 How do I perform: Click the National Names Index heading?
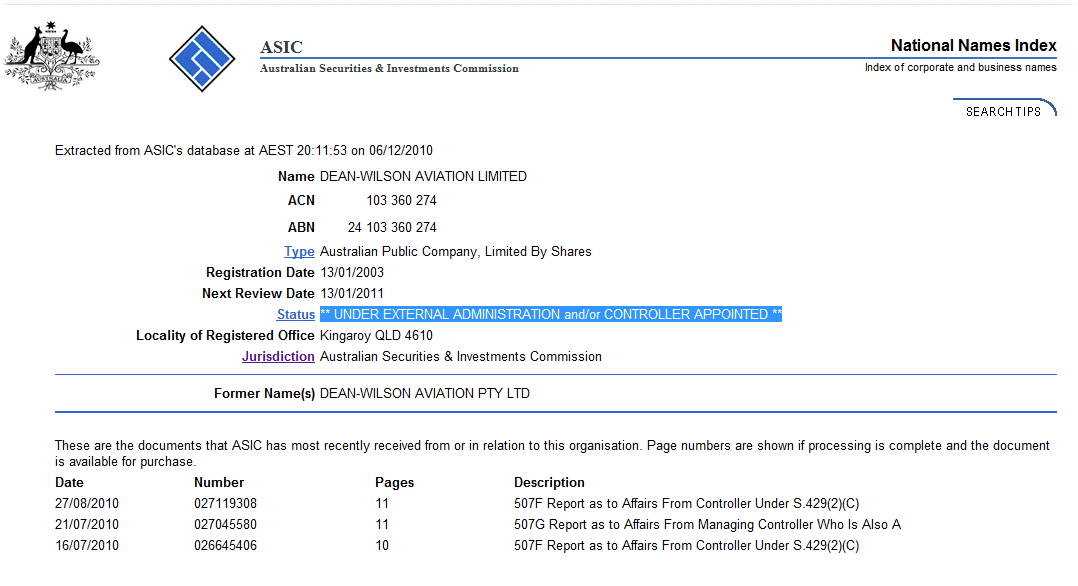click(x=974, y=45)
